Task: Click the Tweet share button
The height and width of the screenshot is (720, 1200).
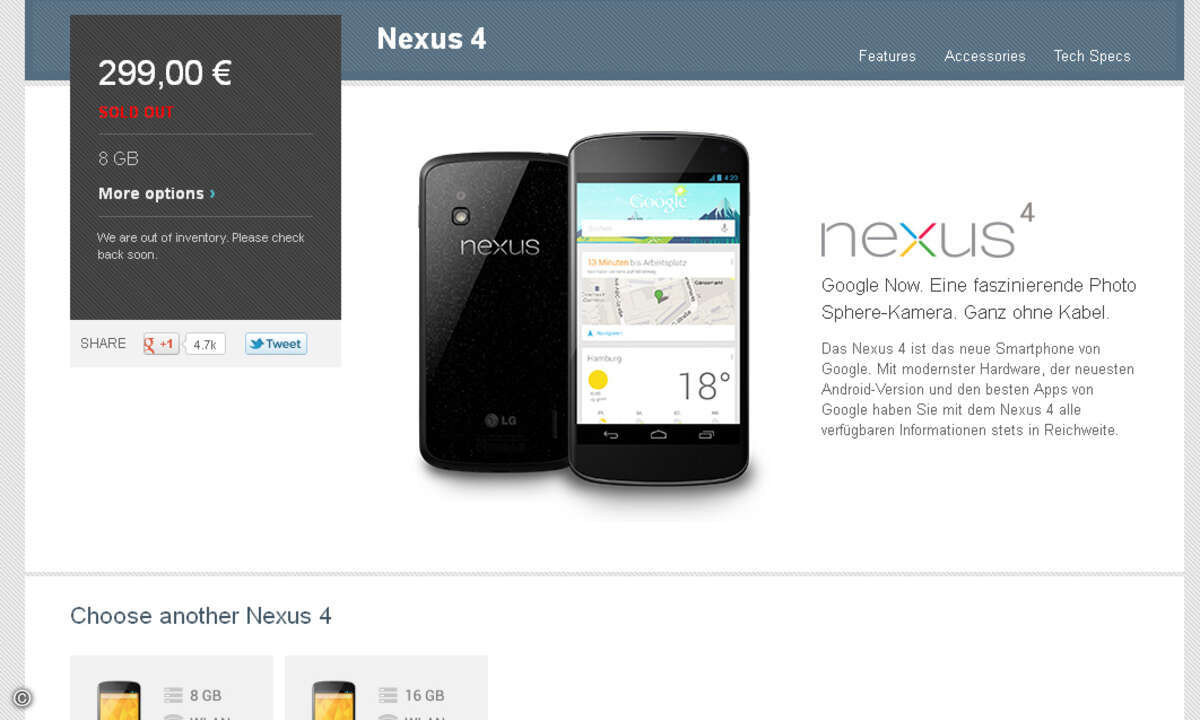Action: [x=276, y=344]
